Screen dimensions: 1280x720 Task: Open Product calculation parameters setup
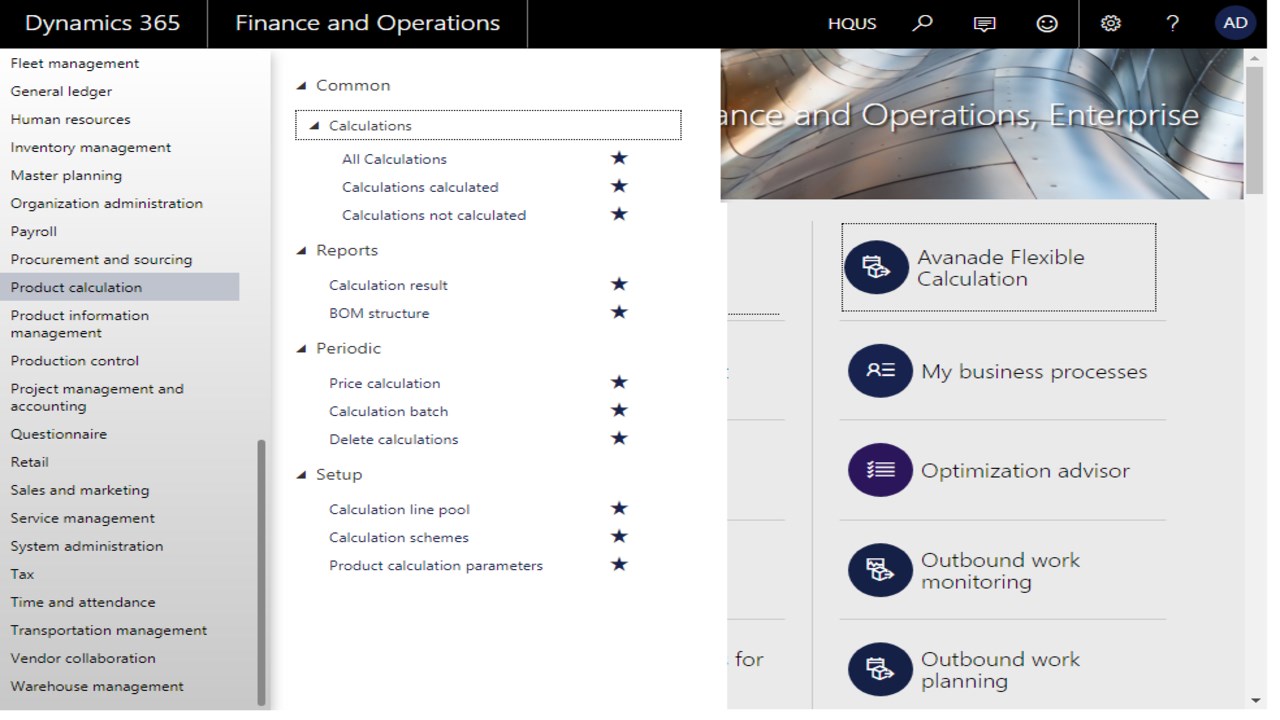[436, 565]
